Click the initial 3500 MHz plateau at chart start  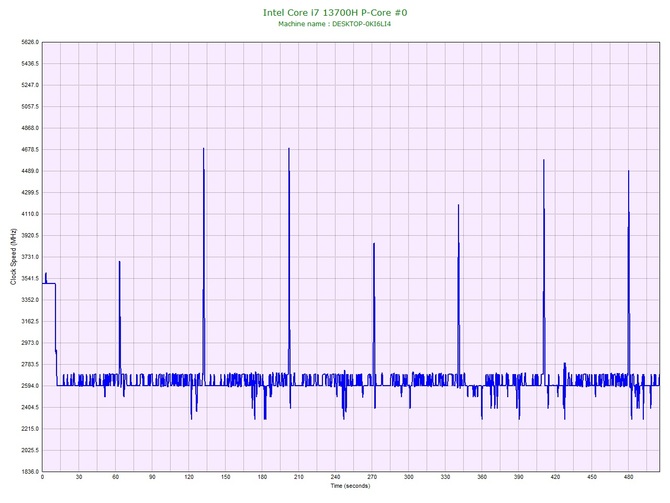click(x=49, y=283)
